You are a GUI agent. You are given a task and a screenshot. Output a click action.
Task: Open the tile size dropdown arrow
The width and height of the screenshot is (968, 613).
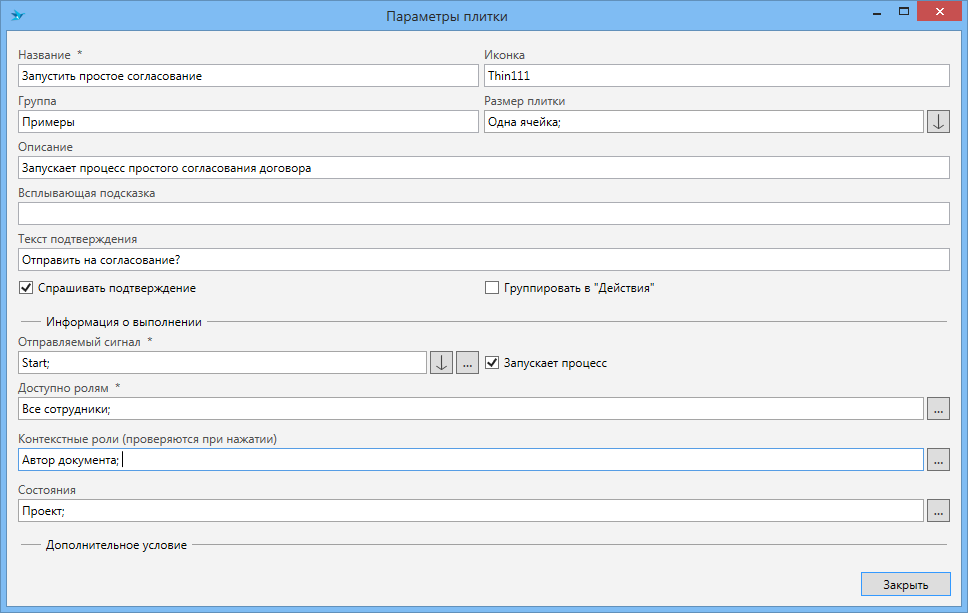938,122
